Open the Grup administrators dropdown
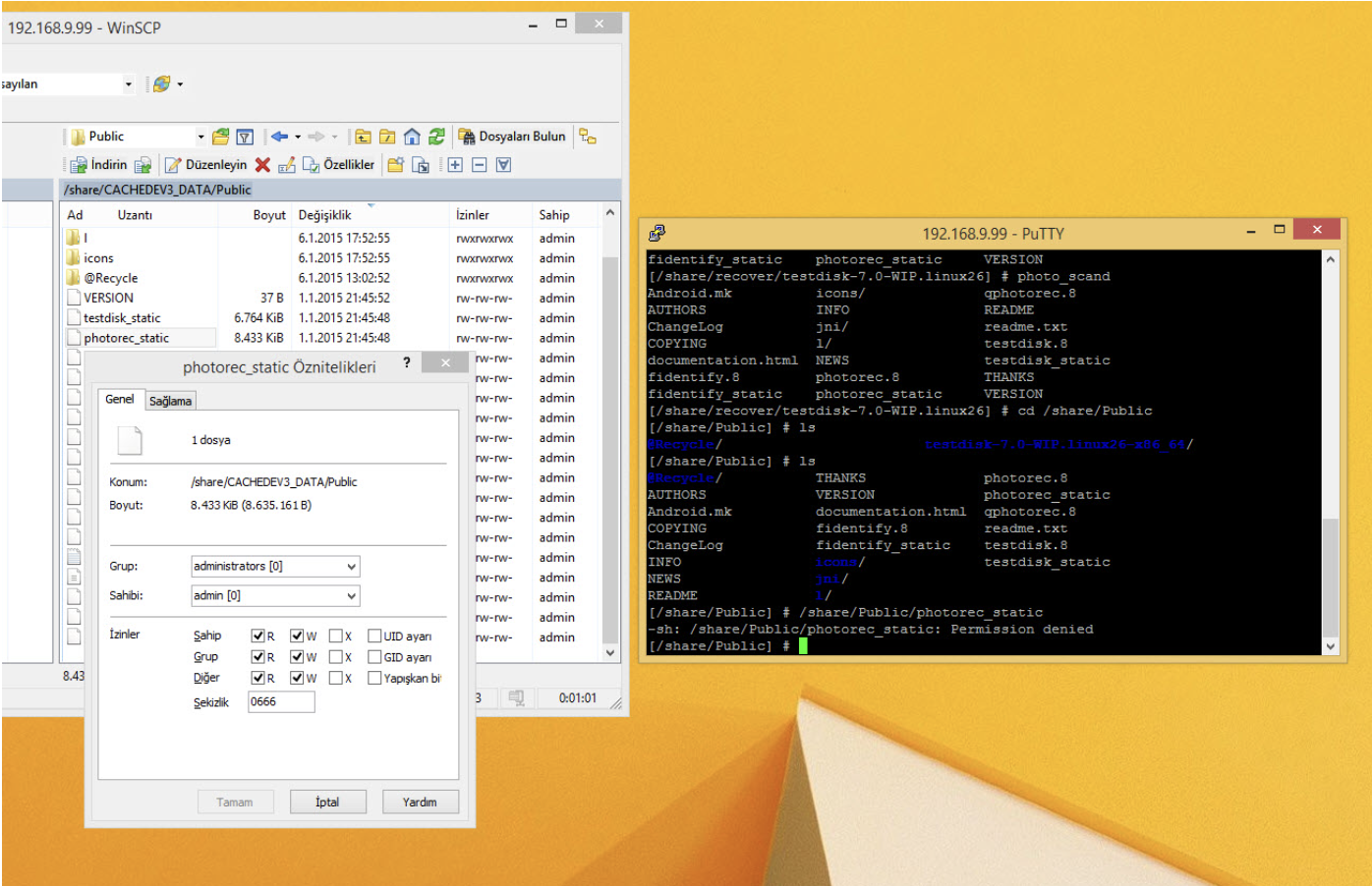The image size is (1372, 886). [x=351, y=567]
